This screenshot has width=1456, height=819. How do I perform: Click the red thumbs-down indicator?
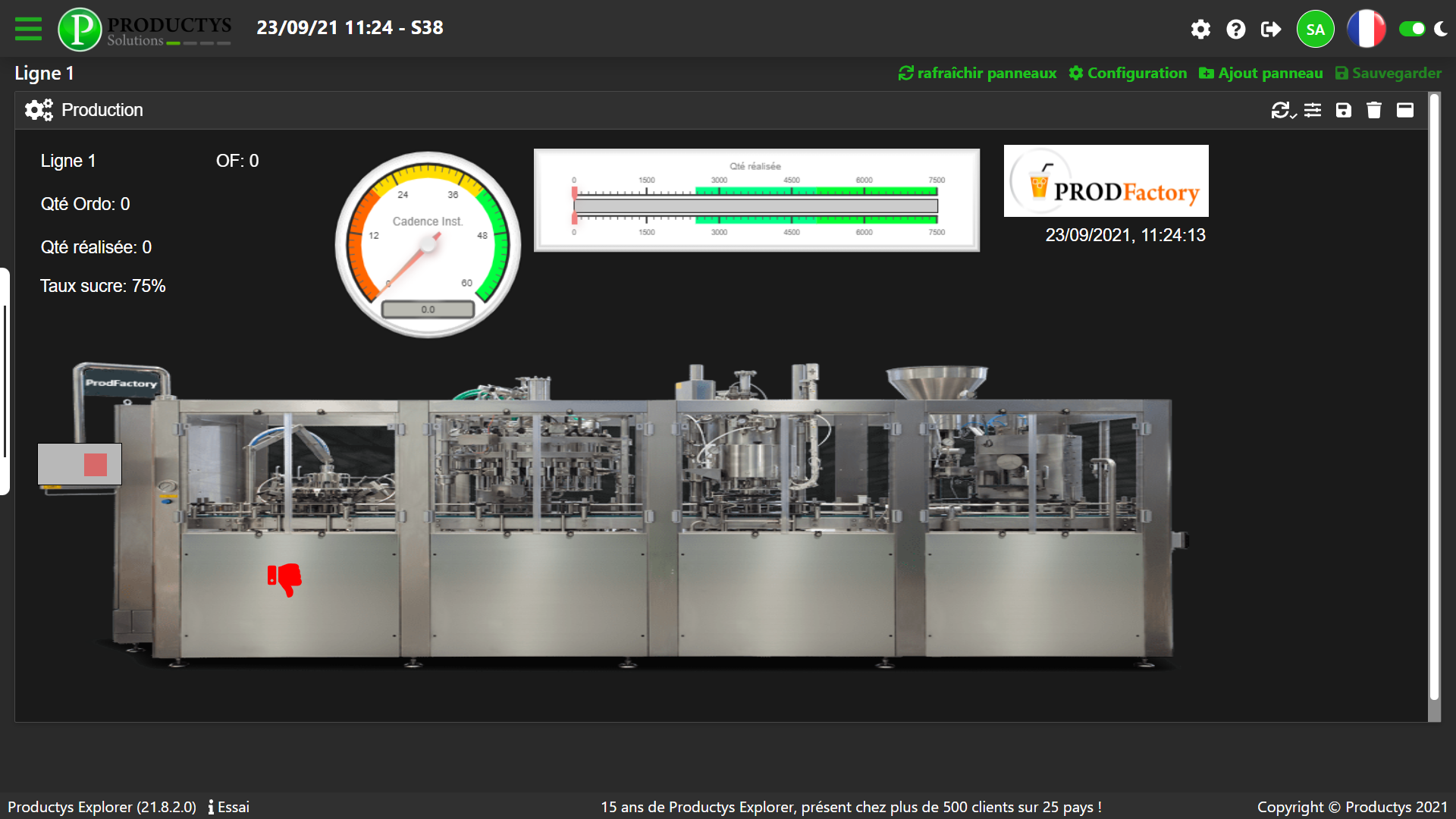point(285,579)
